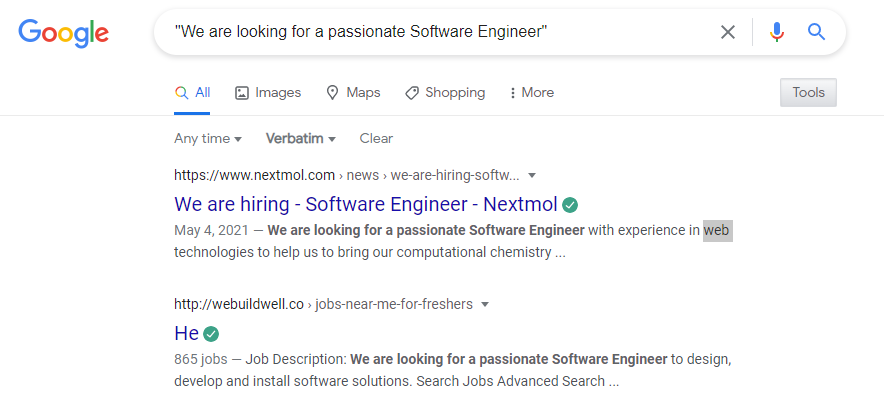Image resolution: width=884 pixels, height=415 pixels.
Task: Select the All results tab
Action: [192, 93]
